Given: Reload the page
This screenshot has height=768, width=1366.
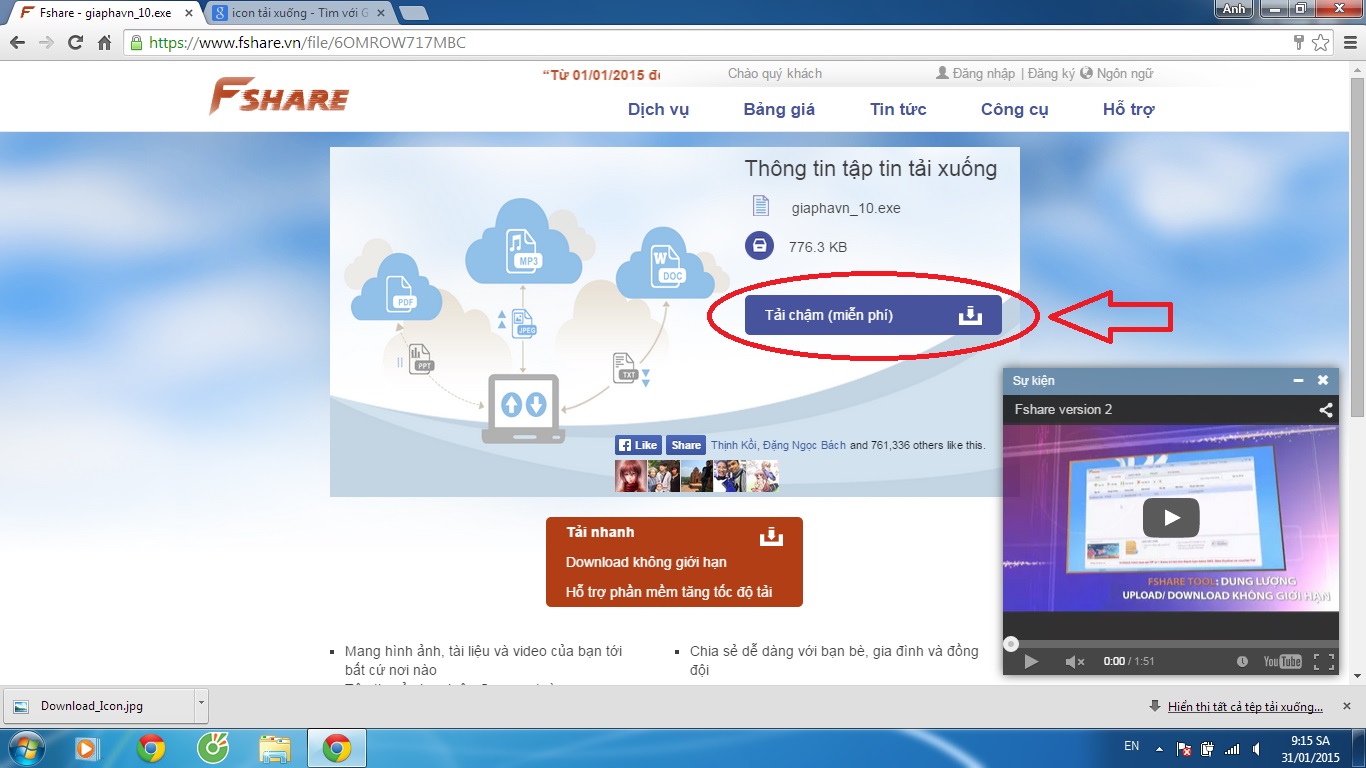Looking at the screenshot, I should 75,43.
